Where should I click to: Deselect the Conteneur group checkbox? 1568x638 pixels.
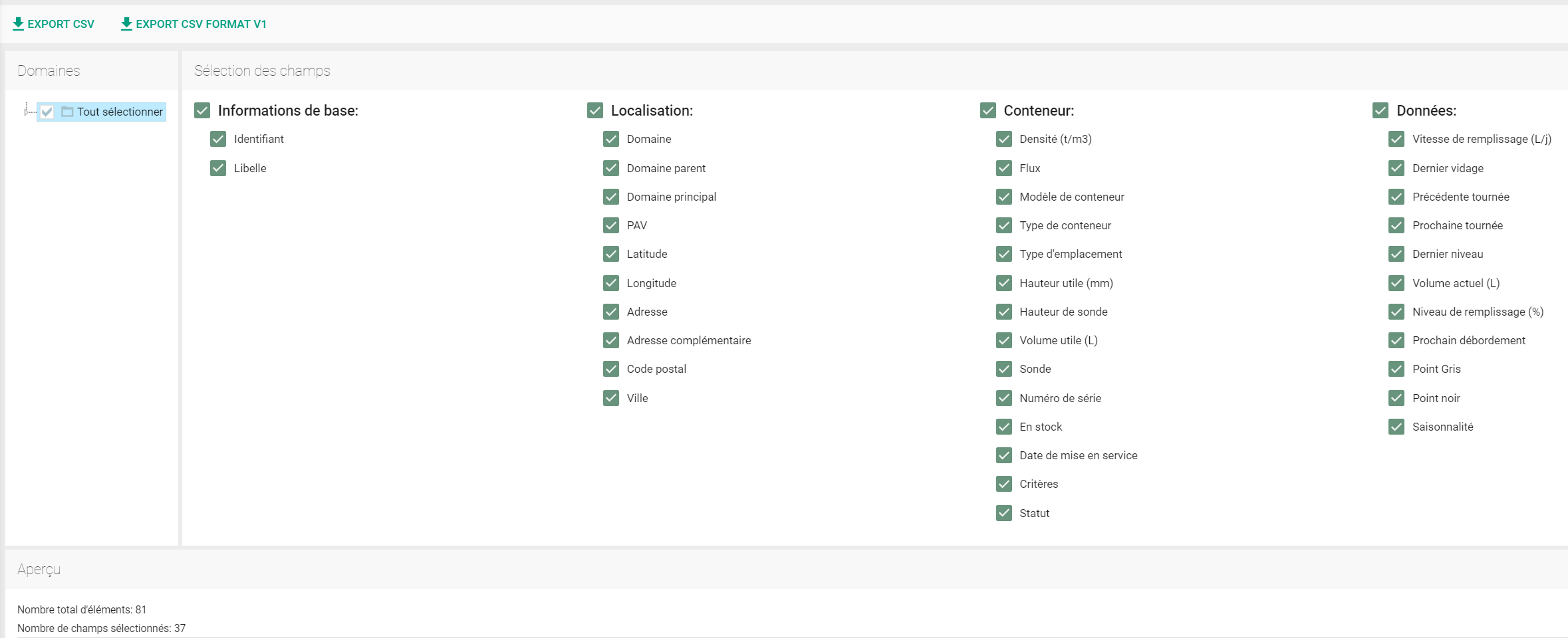point(988,110)
